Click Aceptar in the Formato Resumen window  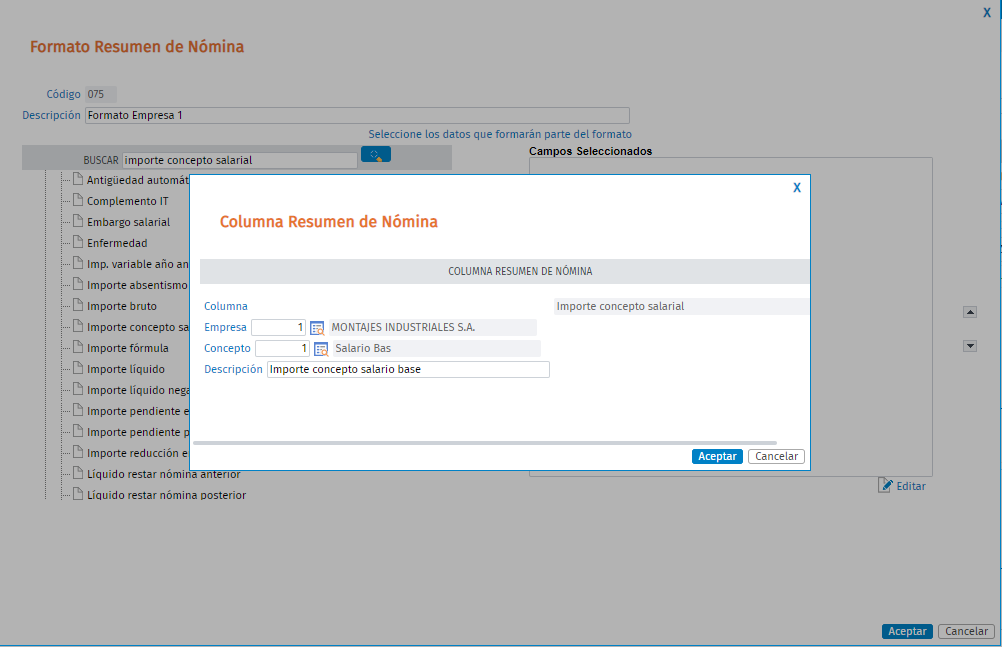[907, 631]
